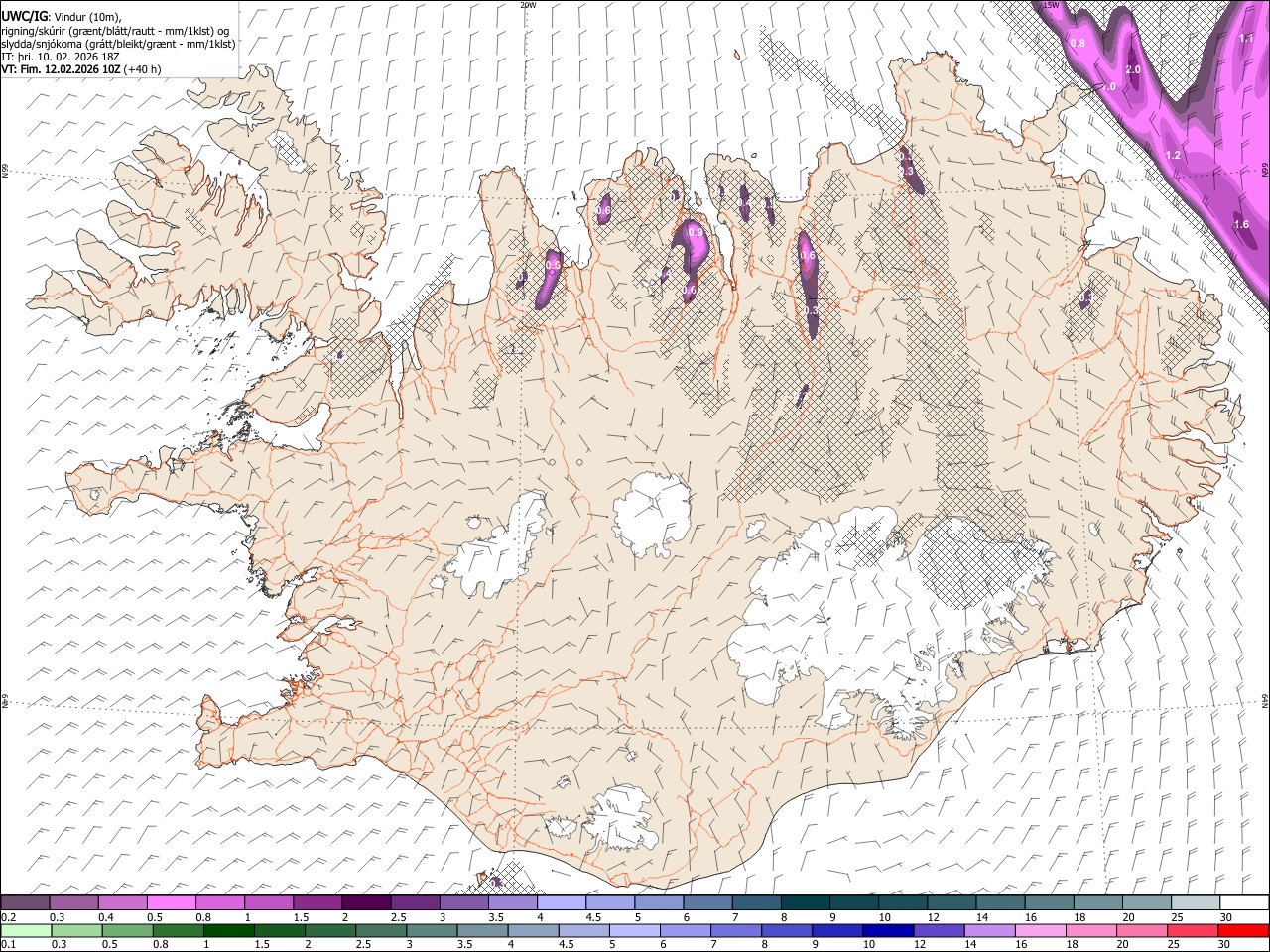Click the '2.0' precipitation value offshore
Screen dimensions: 1270x952
coord(1133,70)
